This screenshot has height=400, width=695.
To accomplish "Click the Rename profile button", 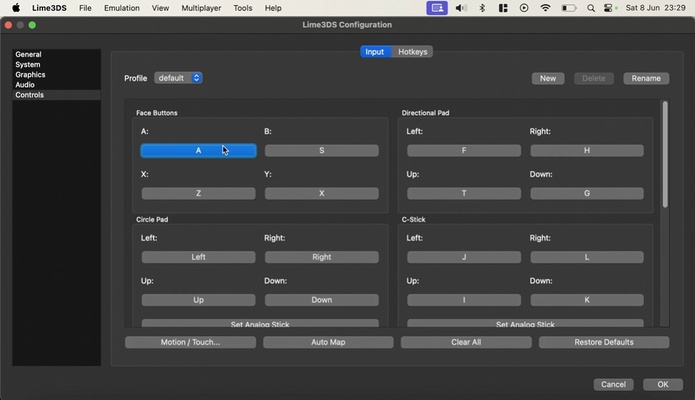I will pos(646,78).
